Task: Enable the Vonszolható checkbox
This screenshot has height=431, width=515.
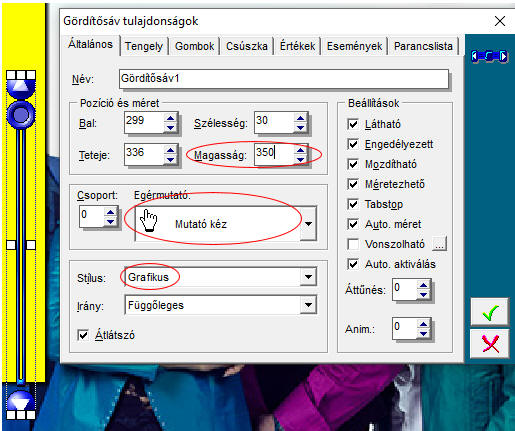Action: 353,244
